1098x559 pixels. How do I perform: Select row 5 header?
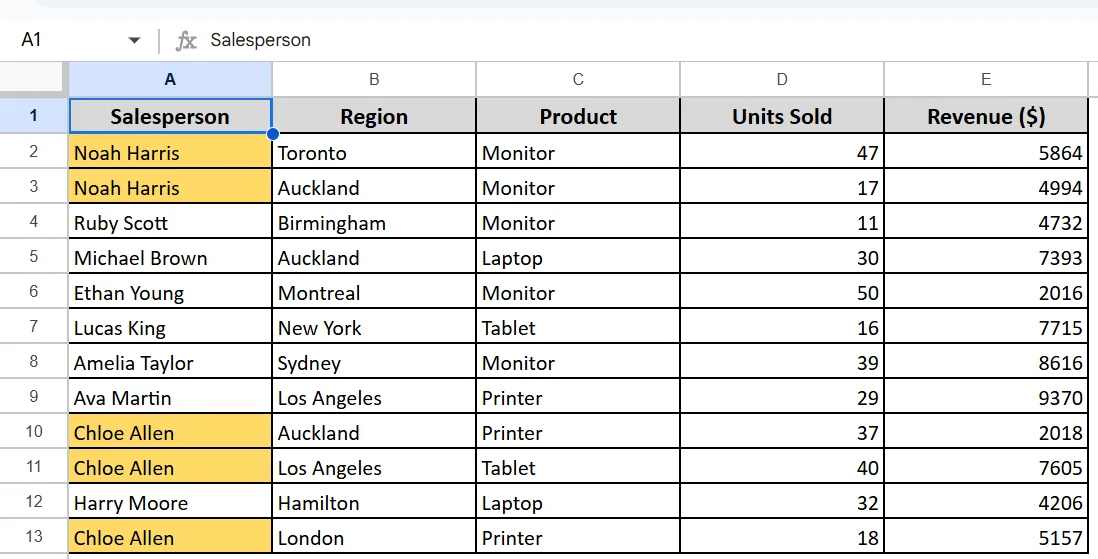(x=34, y=256)
